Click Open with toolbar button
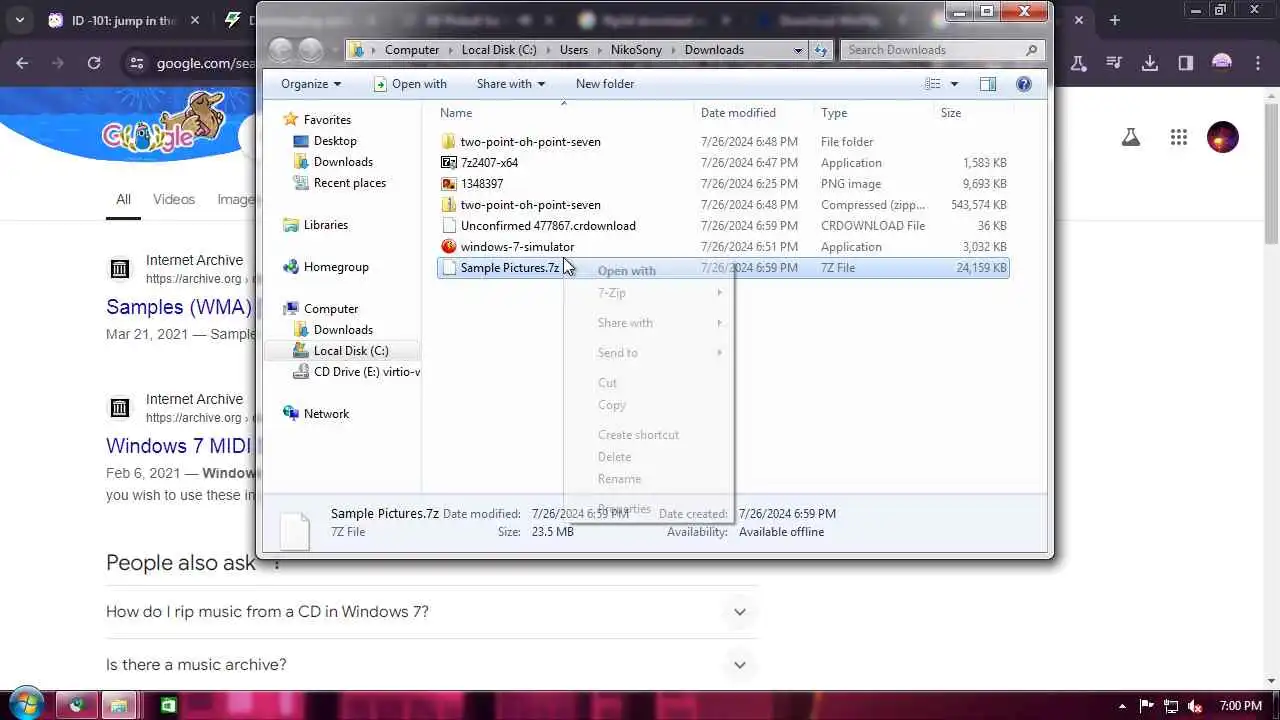 (410, 84)
